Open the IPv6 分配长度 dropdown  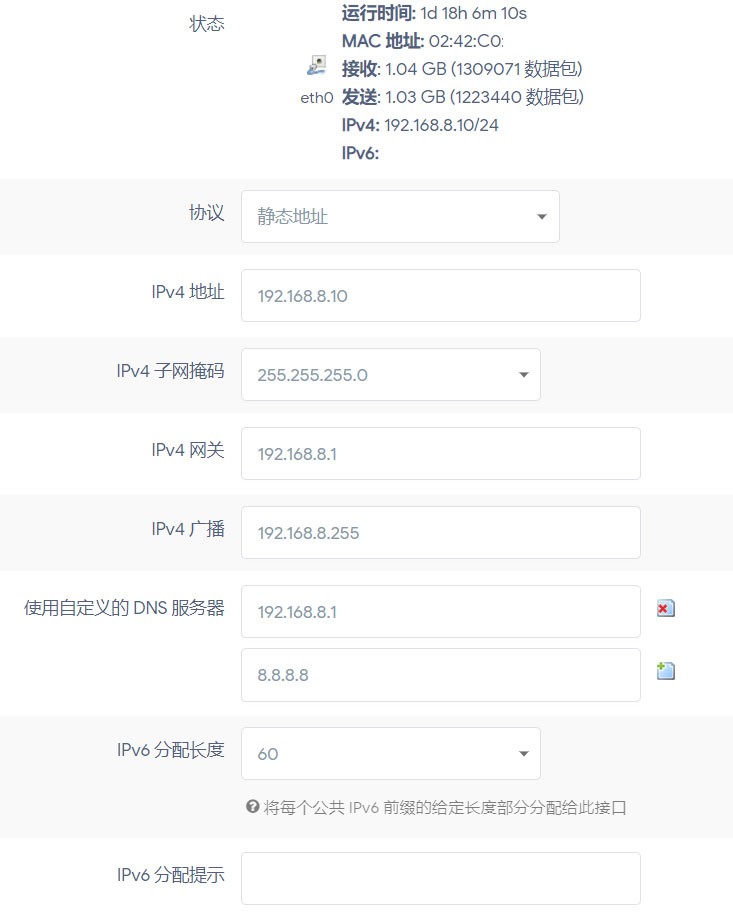tap(390, 753)
